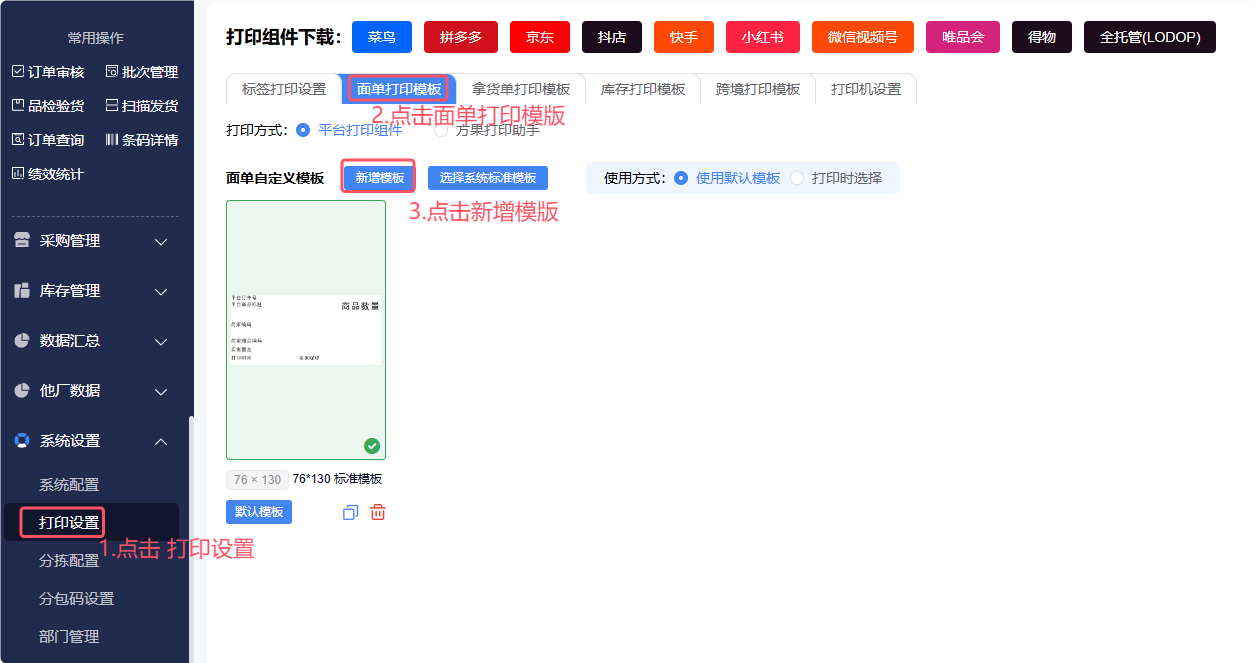Download 菜鸟 print component
Screen dimensions: 1256x663
click(x=382, y=37)
